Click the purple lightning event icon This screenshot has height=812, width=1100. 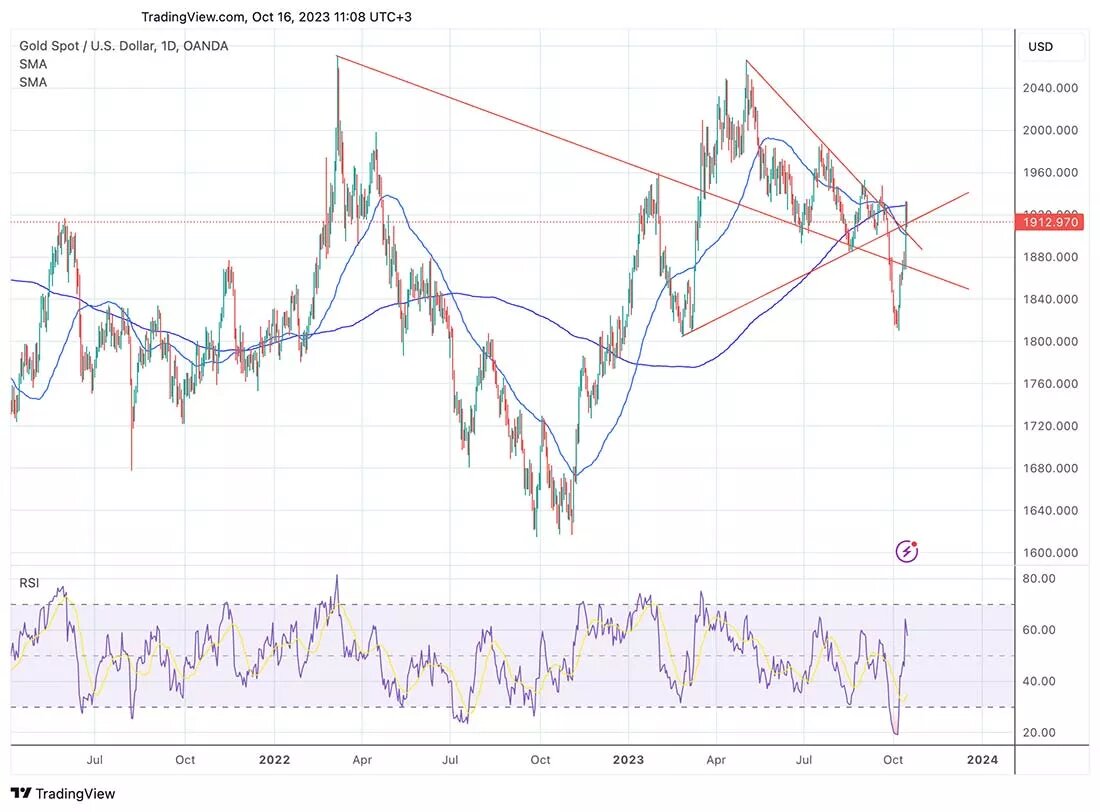(x=906, y=551)
